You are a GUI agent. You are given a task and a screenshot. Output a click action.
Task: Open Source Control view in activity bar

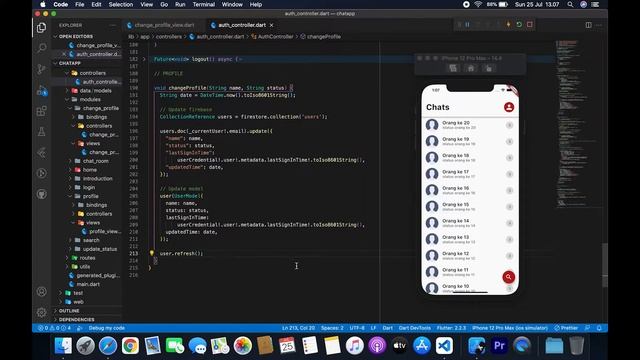(x=41, y=69)
